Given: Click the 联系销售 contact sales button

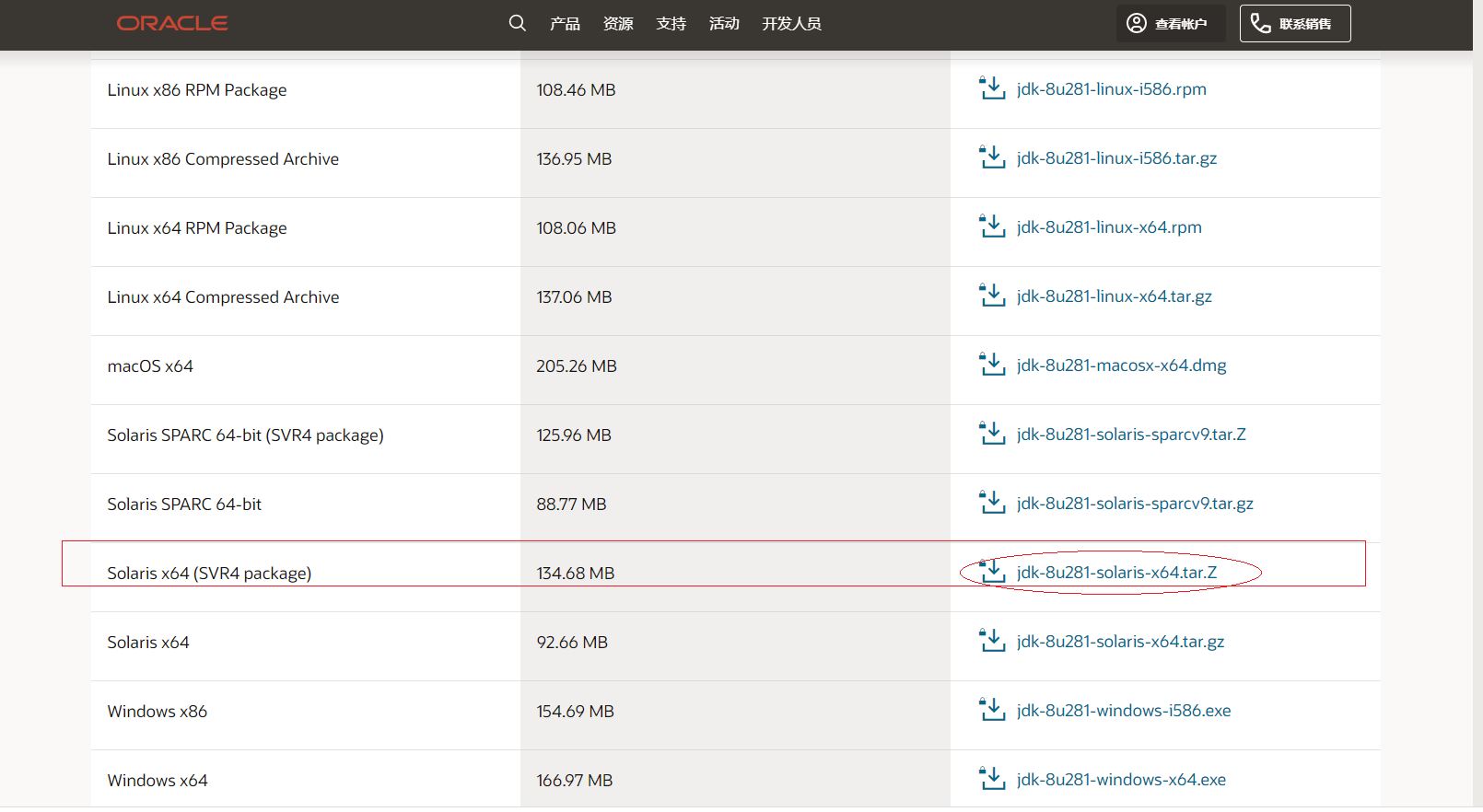Looking at the screenshot, I should click(1295, 24).
